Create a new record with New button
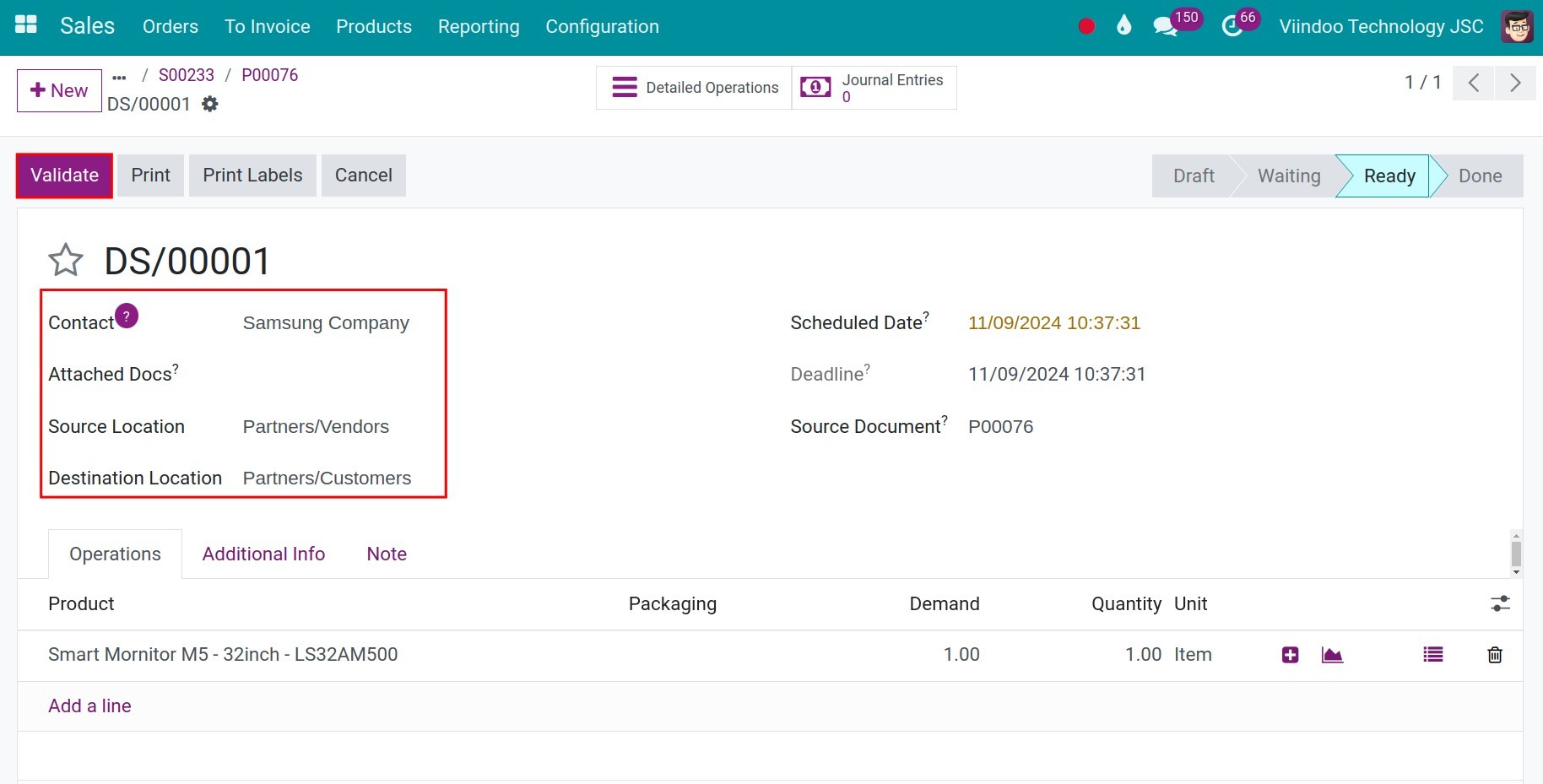 [x=59, y=90]
